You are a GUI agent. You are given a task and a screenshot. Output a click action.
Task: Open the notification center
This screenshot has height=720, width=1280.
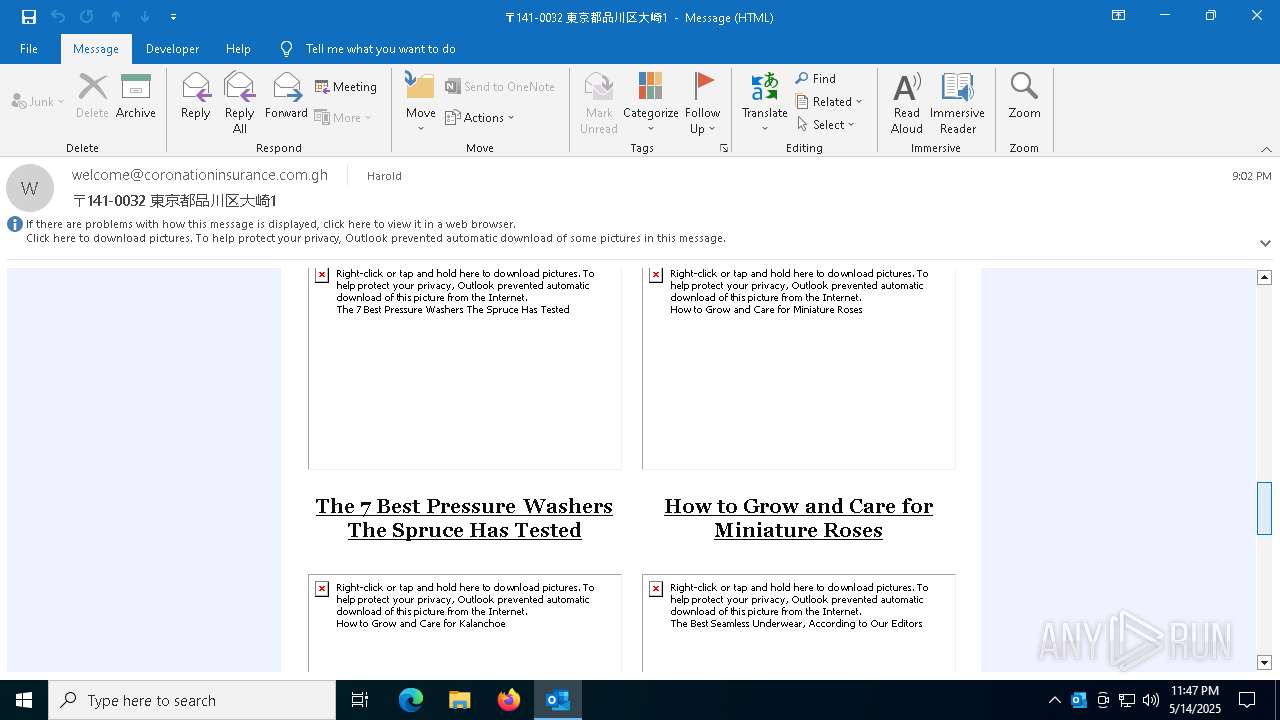(x=1247, y=700)
